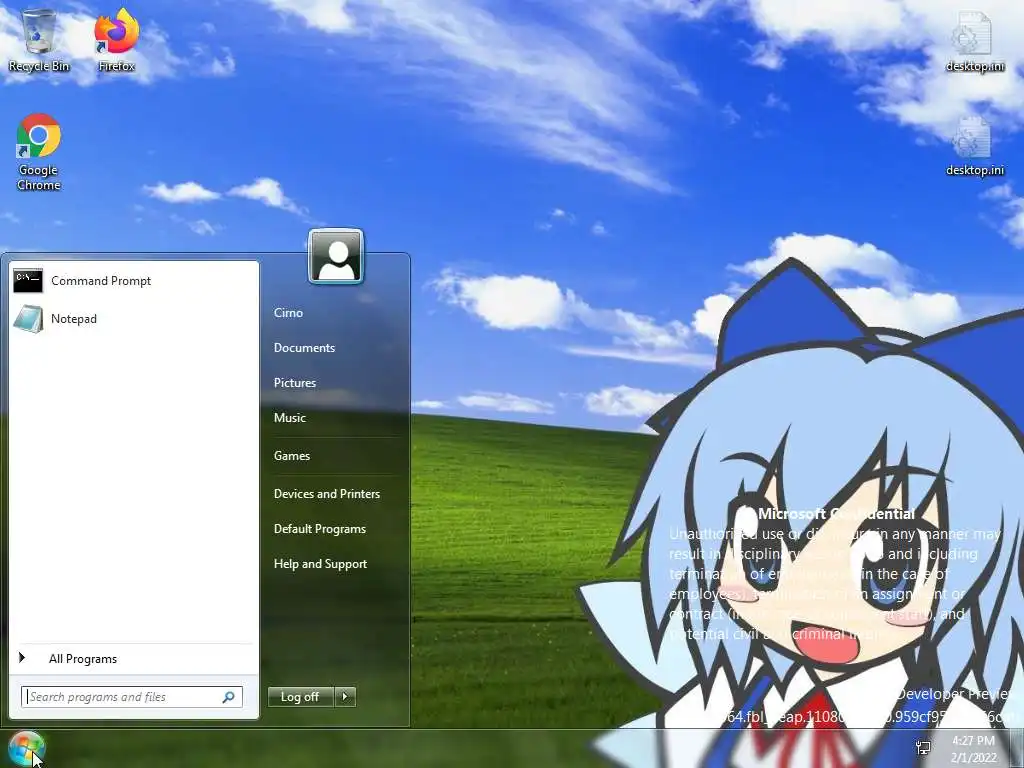Screen dimensions: 1024x768
Task: Click the network tray icon
Action: 923,748
